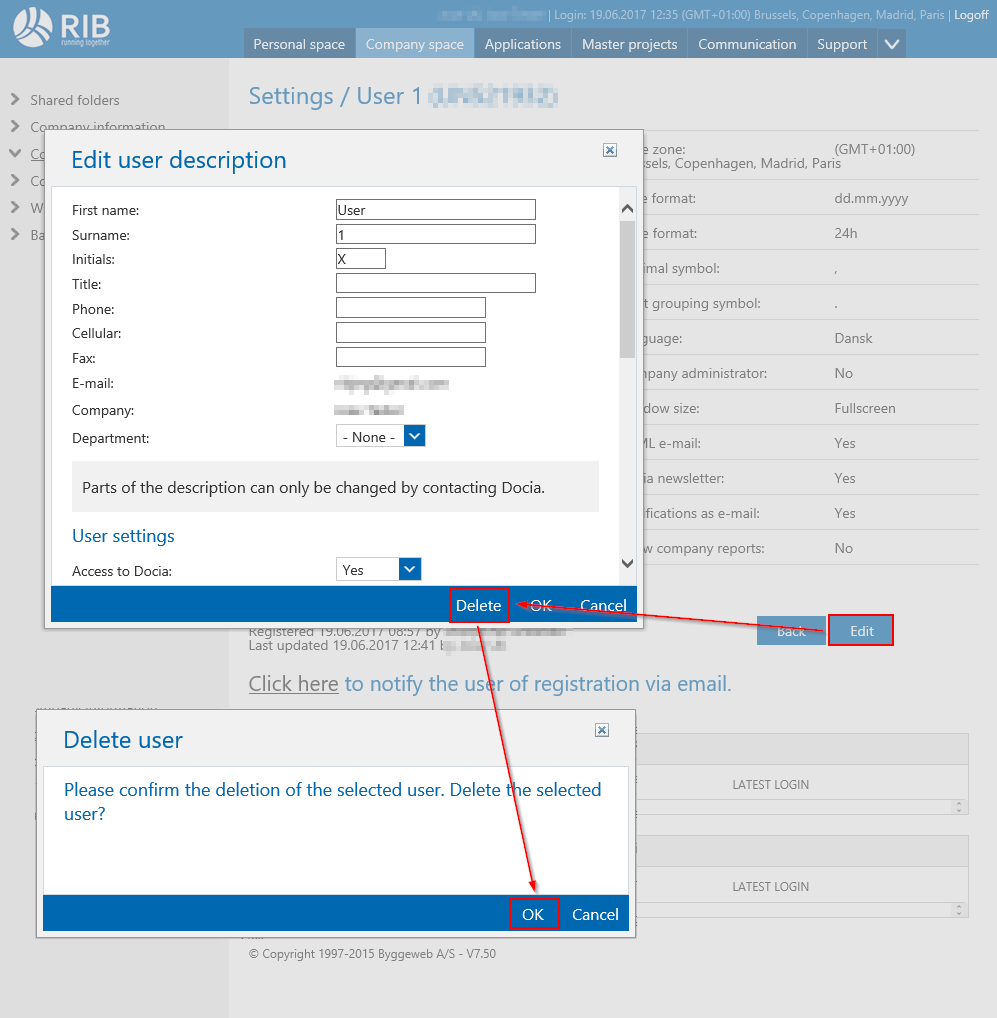The height and width of the screenshot is (1018, 997).
Task: Click the Logoff link
Action: (x=971, y=15)
